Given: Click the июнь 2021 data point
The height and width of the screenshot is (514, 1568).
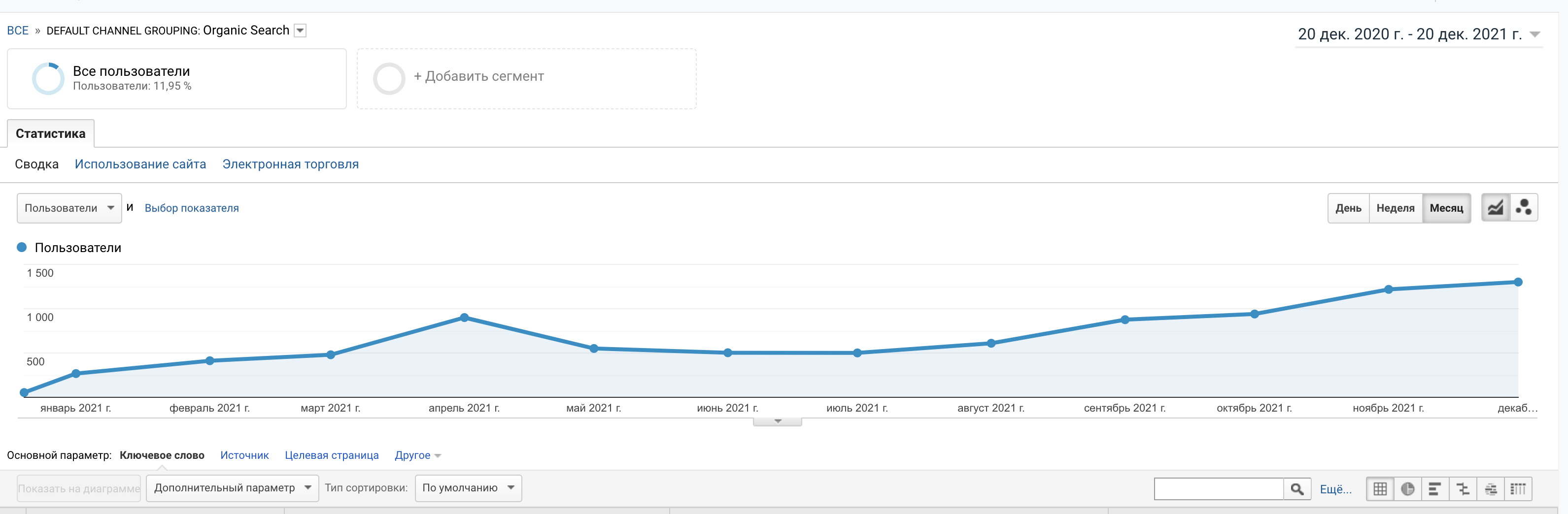Looking at the screenshot, I should click(728, 353).
